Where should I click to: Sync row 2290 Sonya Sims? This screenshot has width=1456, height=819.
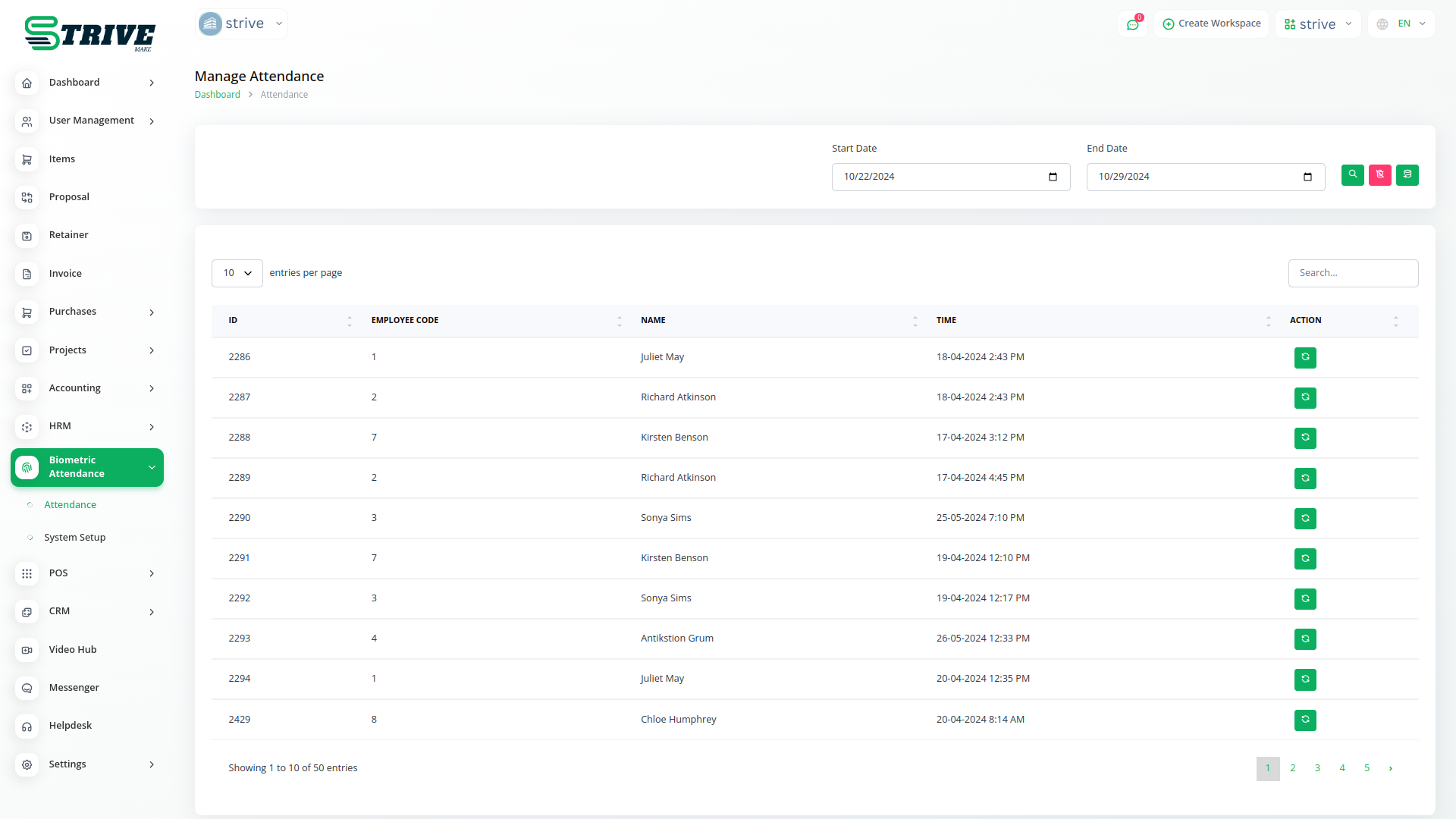[x=1304, y=519]
